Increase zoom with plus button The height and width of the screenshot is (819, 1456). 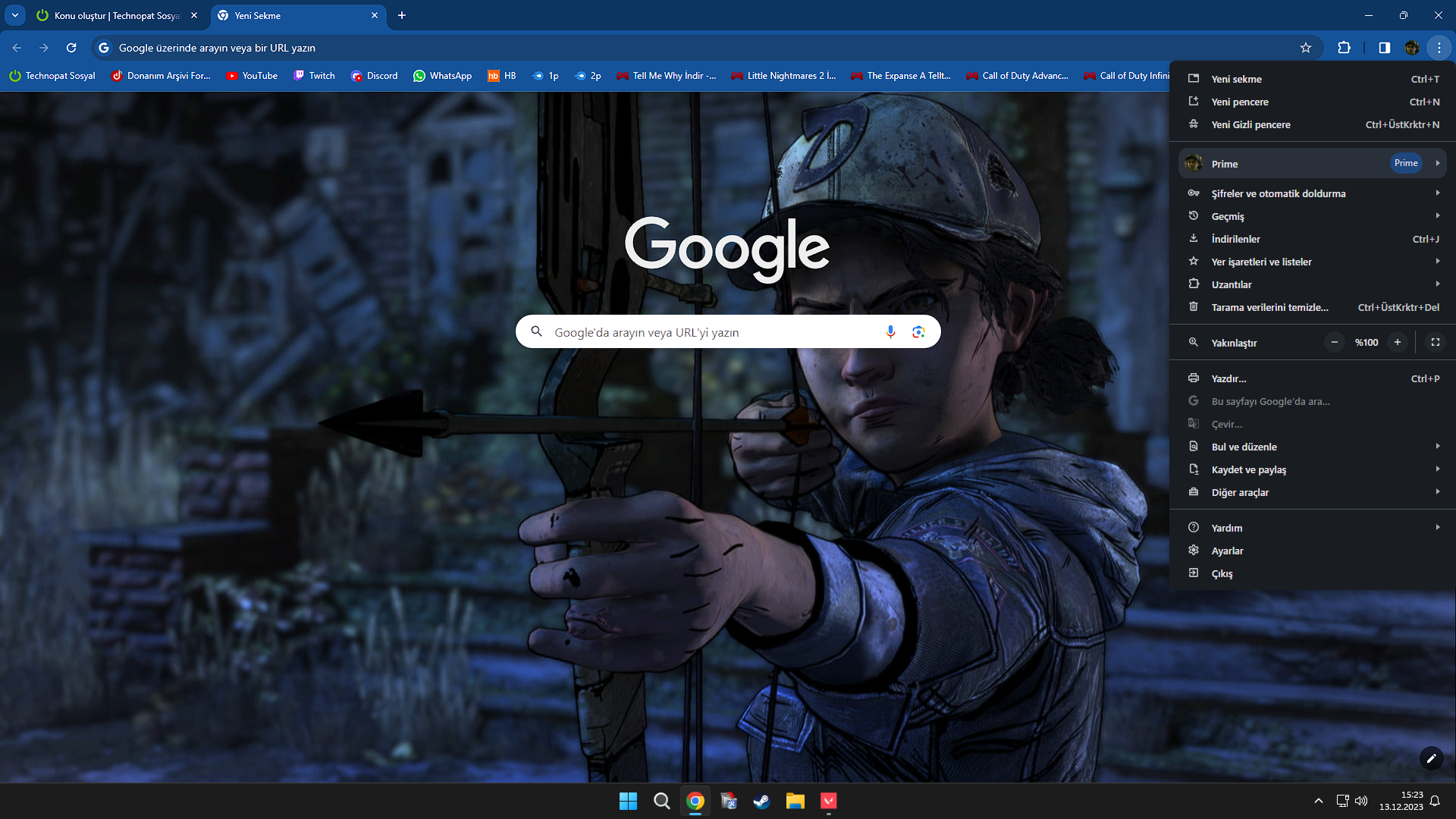click(1397, 343)
